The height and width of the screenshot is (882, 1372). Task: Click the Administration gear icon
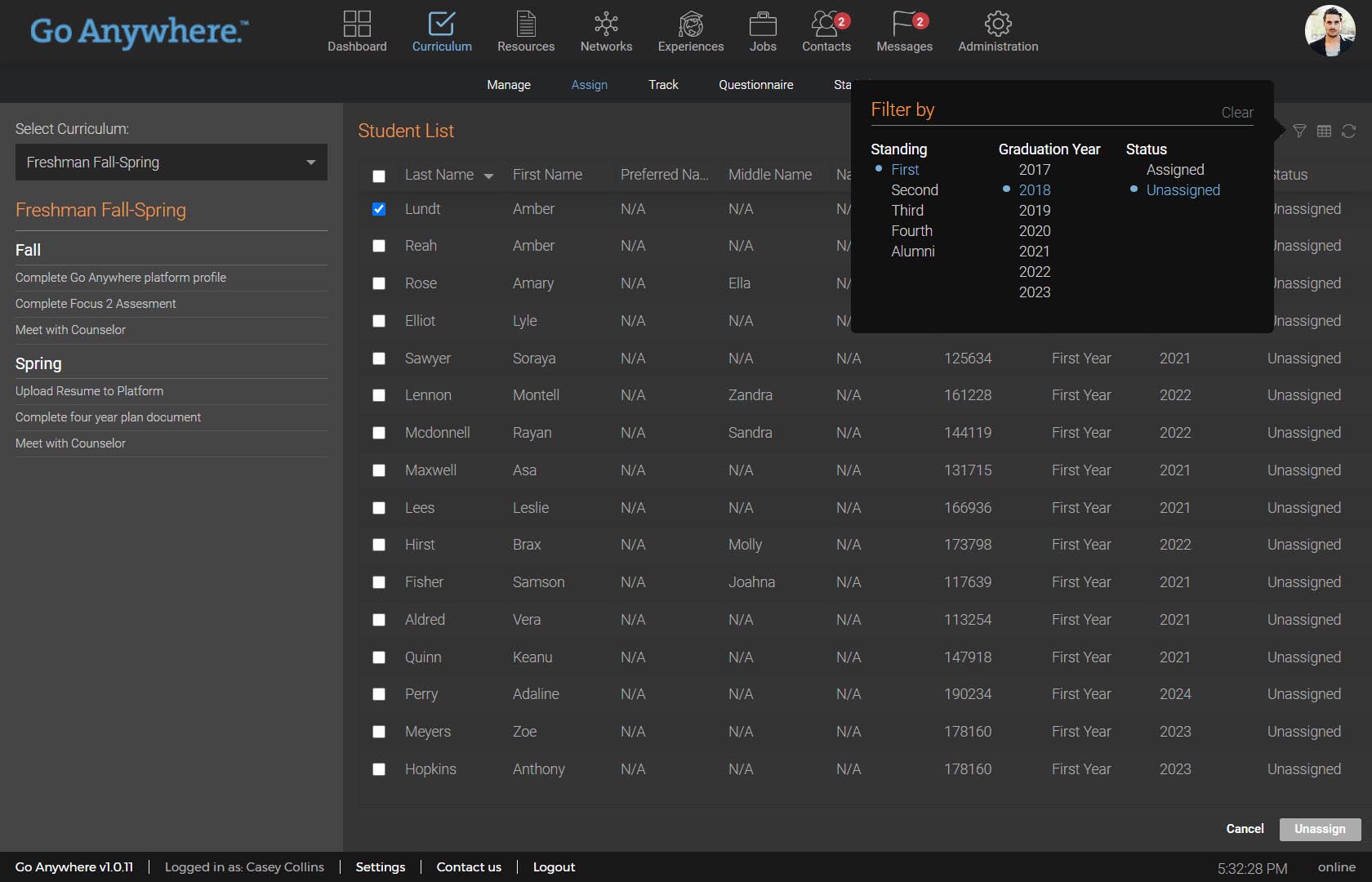pos(998,24)
